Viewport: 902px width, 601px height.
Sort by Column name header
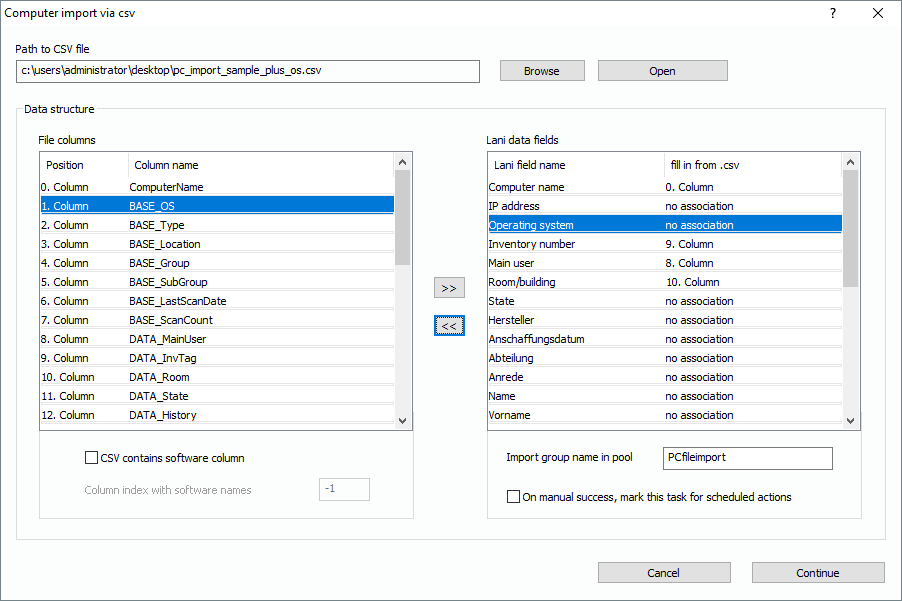click(260, 165)
